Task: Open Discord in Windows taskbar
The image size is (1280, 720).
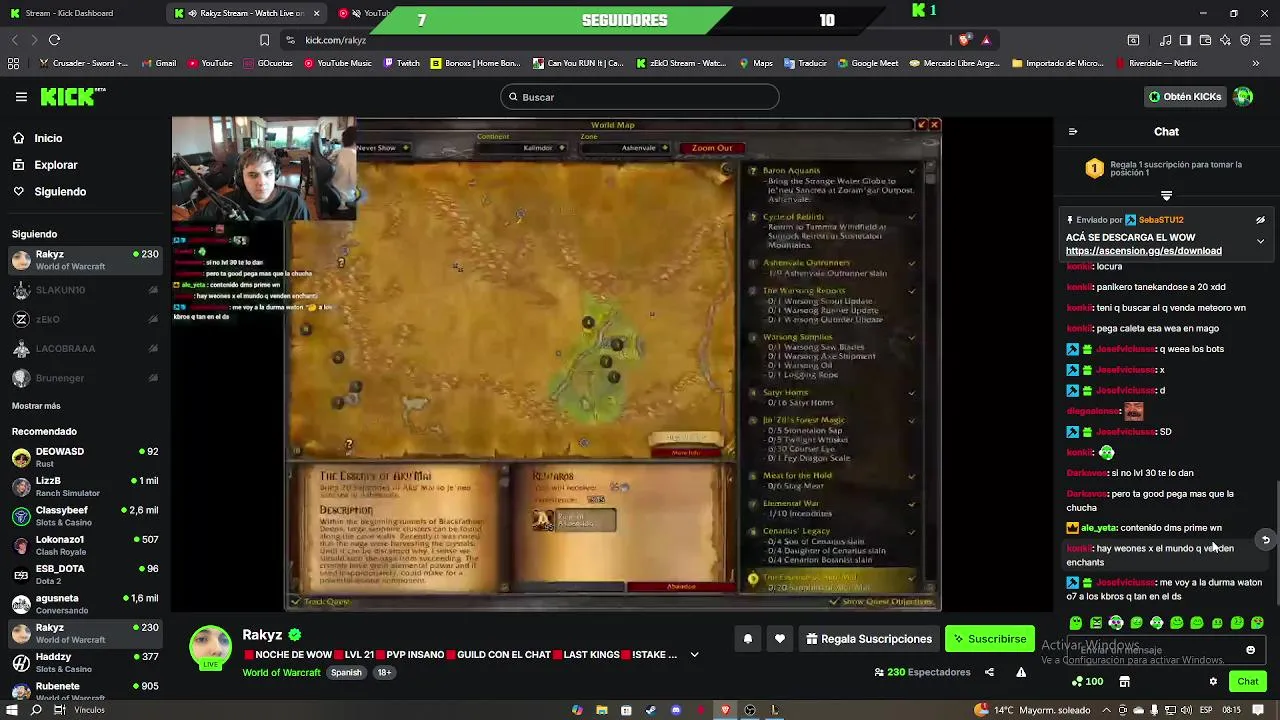Action: (x=676, y=710)
